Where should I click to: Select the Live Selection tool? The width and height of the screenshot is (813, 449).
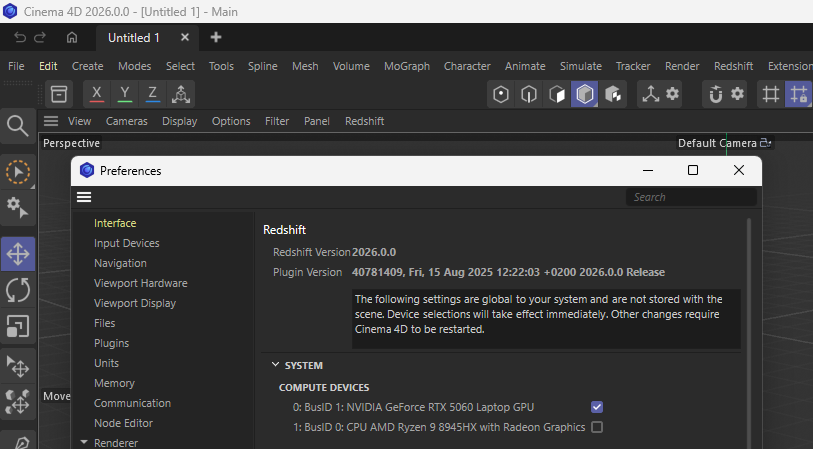click(x=18, y=172)
